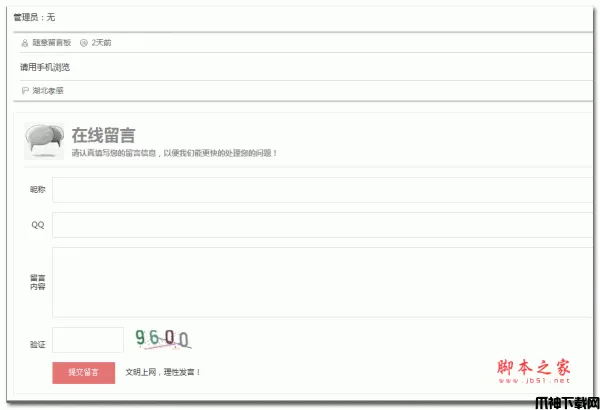Focus the QQ number input field
Image resolution: width=600 pixels, height=410 pixels.
click(322, 225)
